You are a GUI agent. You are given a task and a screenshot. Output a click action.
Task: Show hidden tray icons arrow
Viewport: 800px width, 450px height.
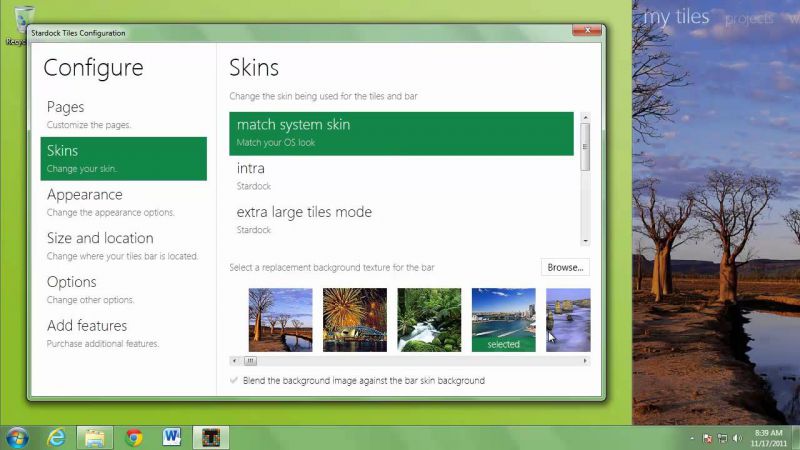(x=692, y=438)
